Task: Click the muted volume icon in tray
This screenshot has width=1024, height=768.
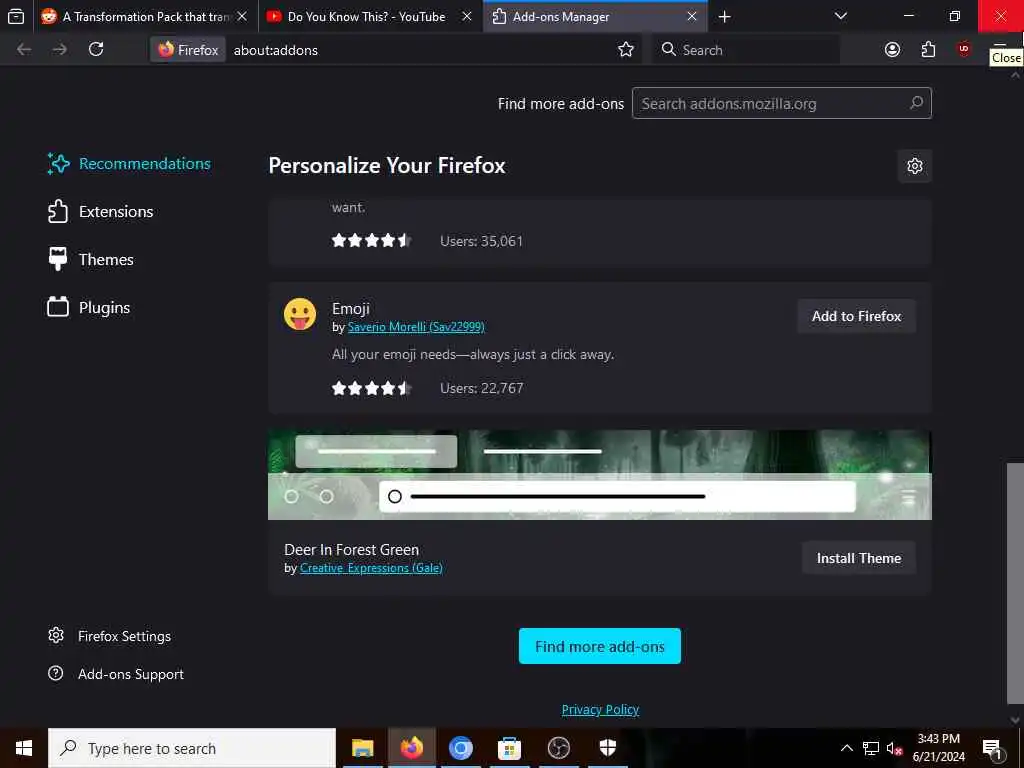Action: coord(894,748)
